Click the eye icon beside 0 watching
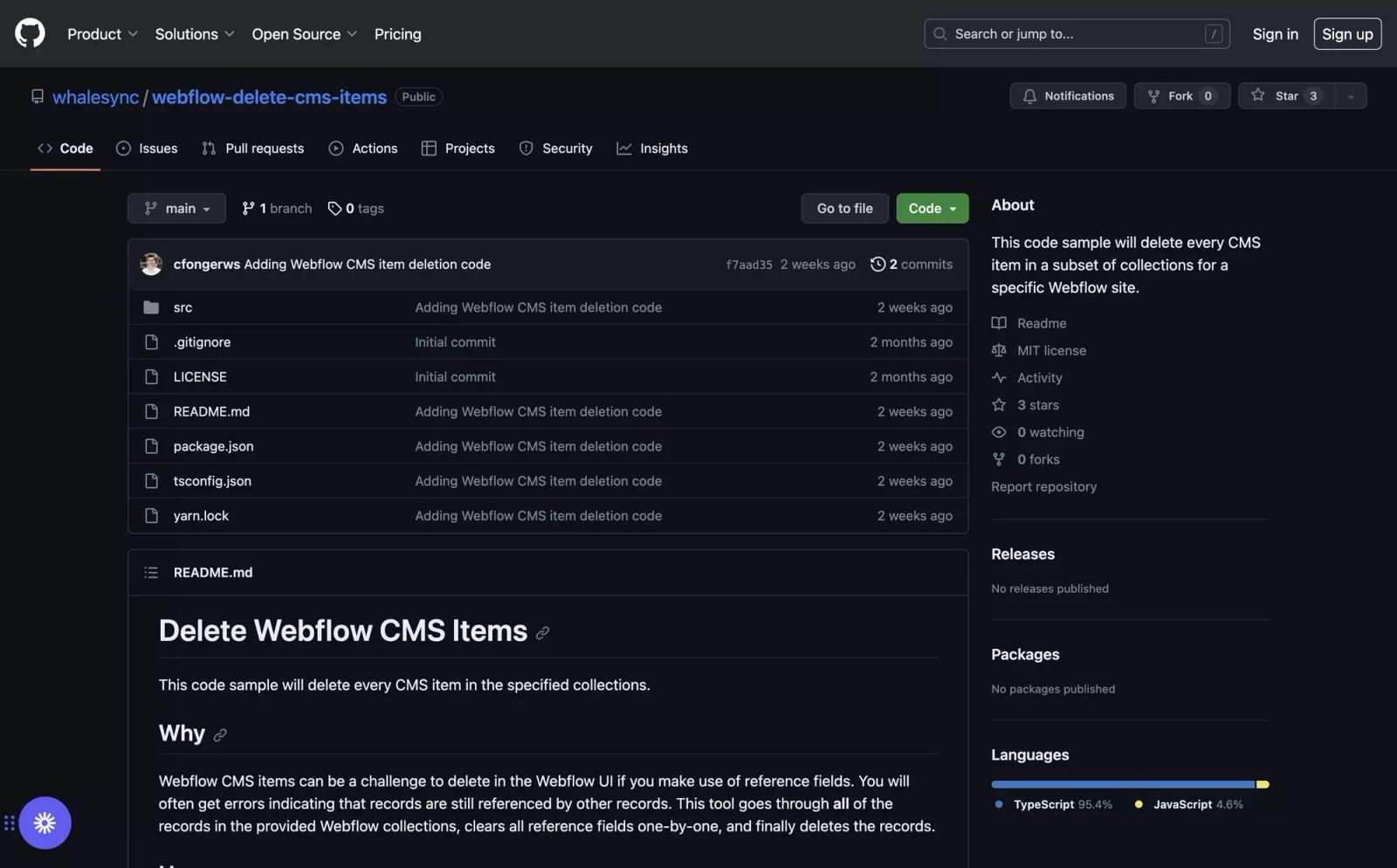 point(999,432)
